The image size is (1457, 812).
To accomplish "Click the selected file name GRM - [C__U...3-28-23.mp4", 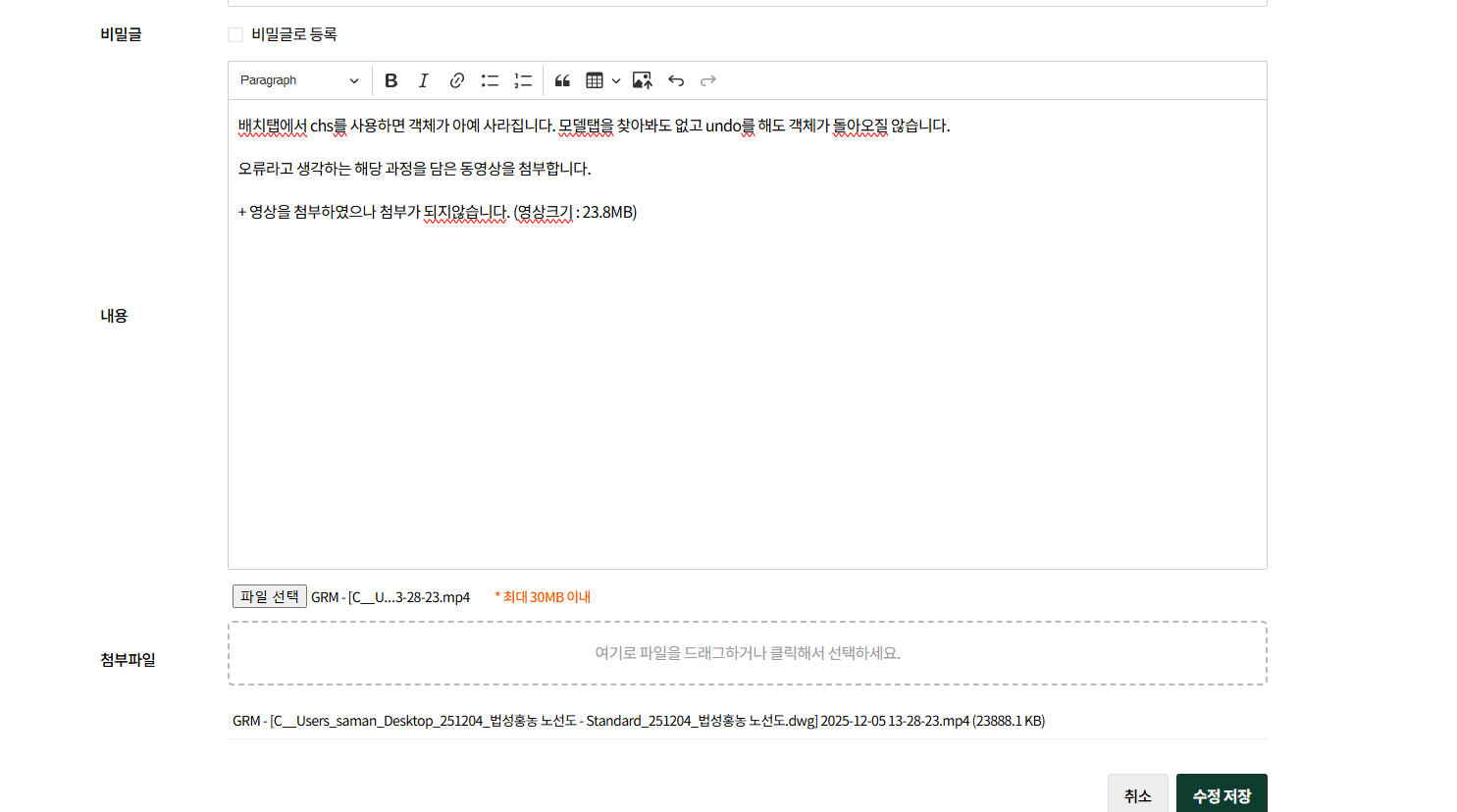I will click(x=390, y=597).
